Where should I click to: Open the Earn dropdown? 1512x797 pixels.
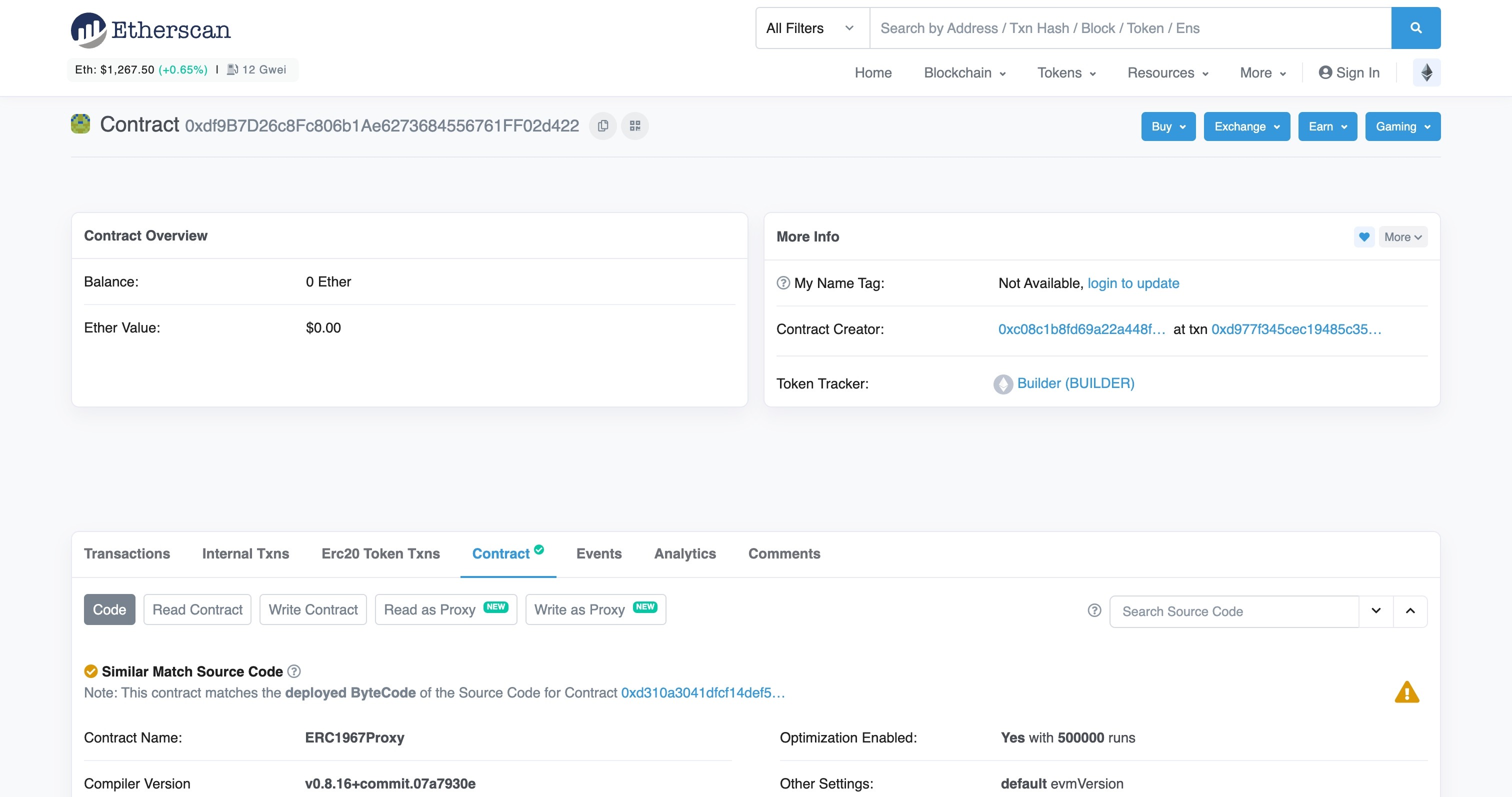(x=1327, y=127)
